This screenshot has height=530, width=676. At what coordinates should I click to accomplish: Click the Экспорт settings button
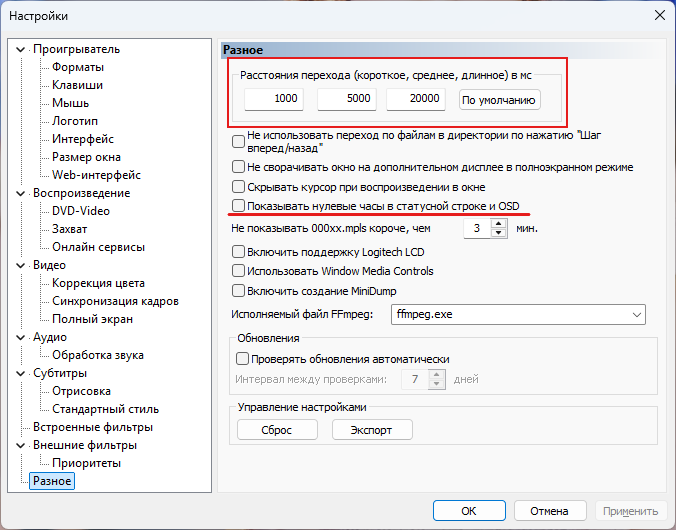(x=372, y=430)
